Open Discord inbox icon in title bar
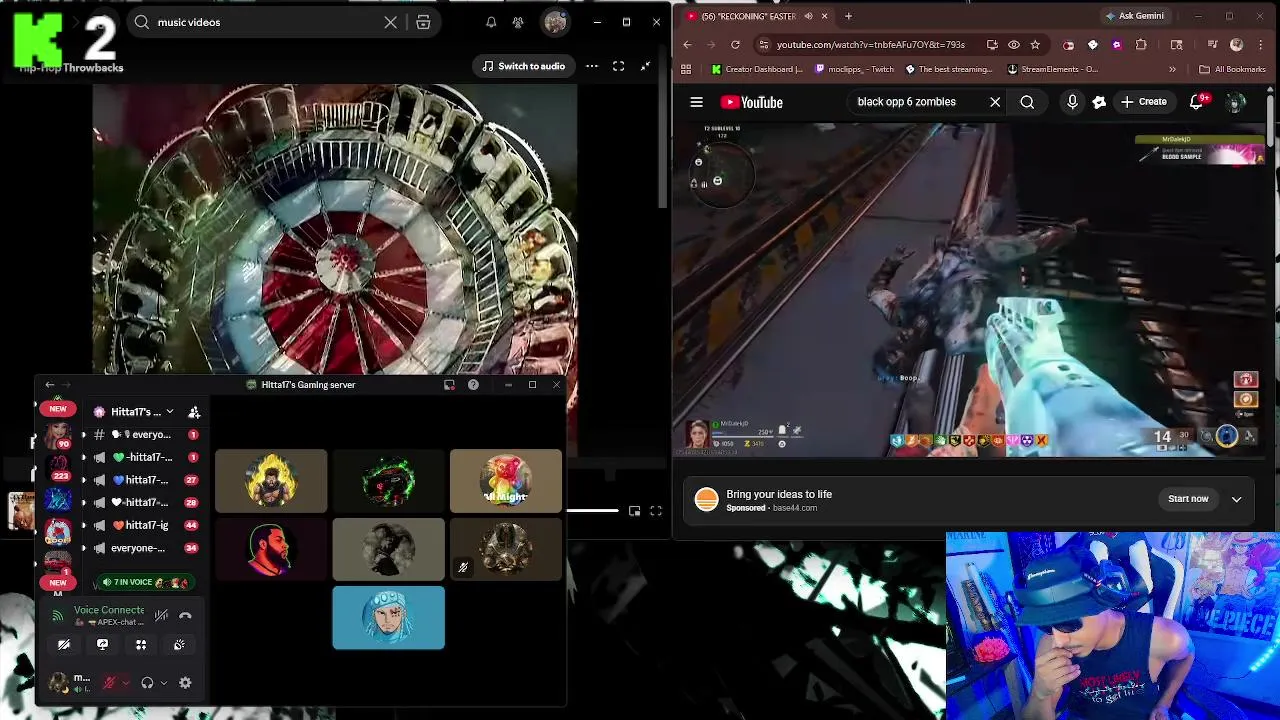 click(449, 385)
